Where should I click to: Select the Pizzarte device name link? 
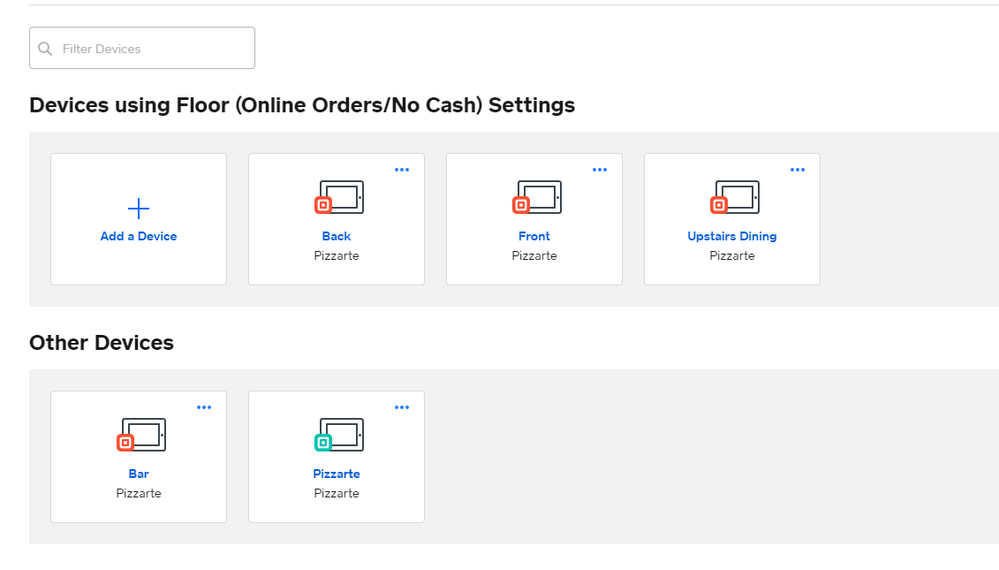coord(336,474)
